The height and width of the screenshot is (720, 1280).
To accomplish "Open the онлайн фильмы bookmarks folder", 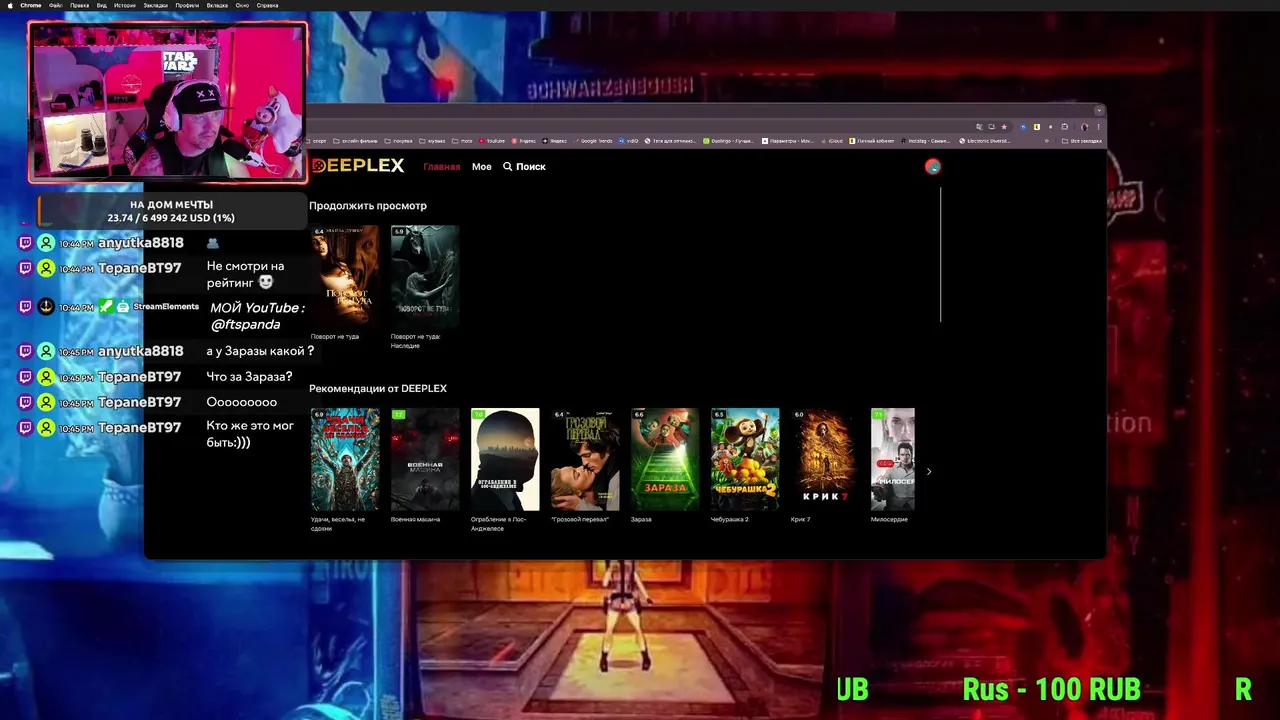I will 356,141.
